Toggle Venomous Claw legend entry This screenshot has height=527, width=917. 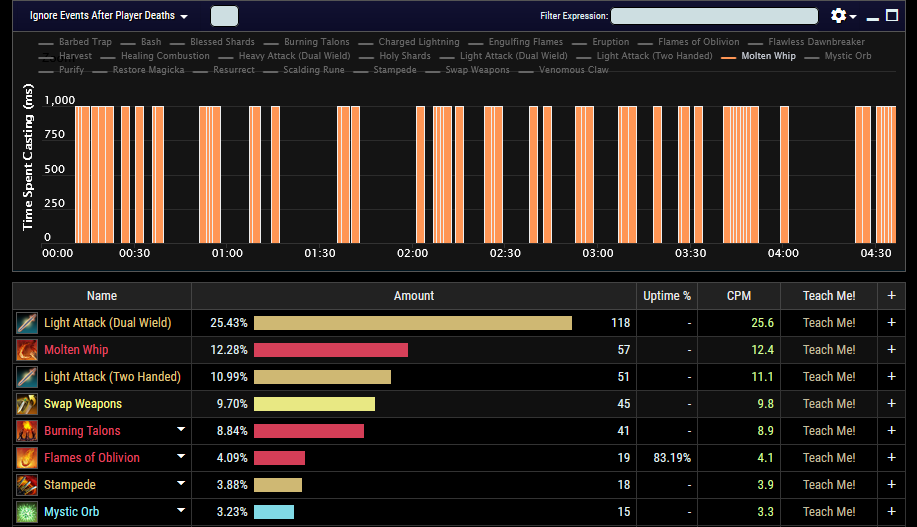click(564, 70)
